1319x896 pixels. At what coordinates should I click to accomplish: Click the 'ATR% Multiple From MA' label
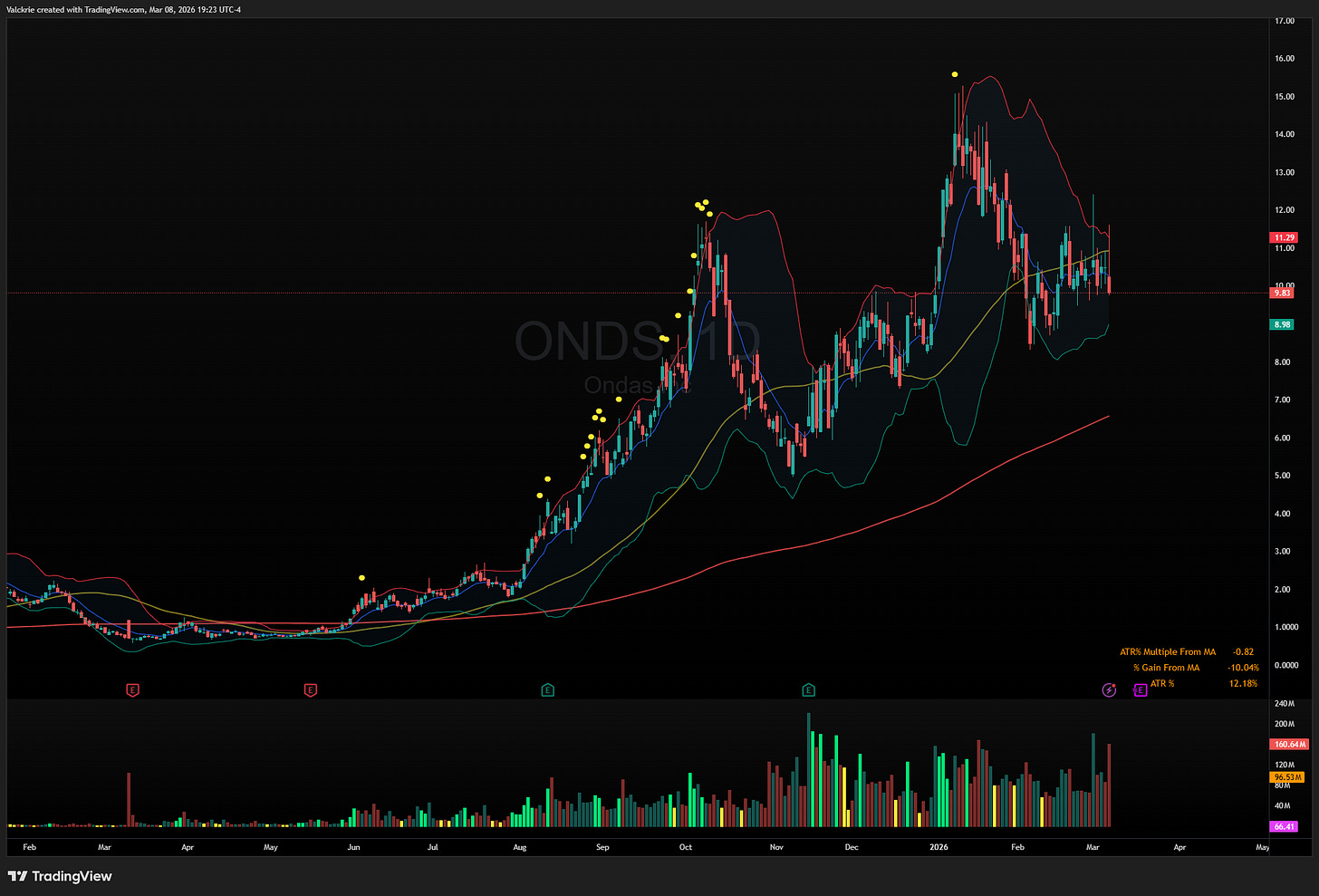pyautogui.click(x=1168, y=652)
